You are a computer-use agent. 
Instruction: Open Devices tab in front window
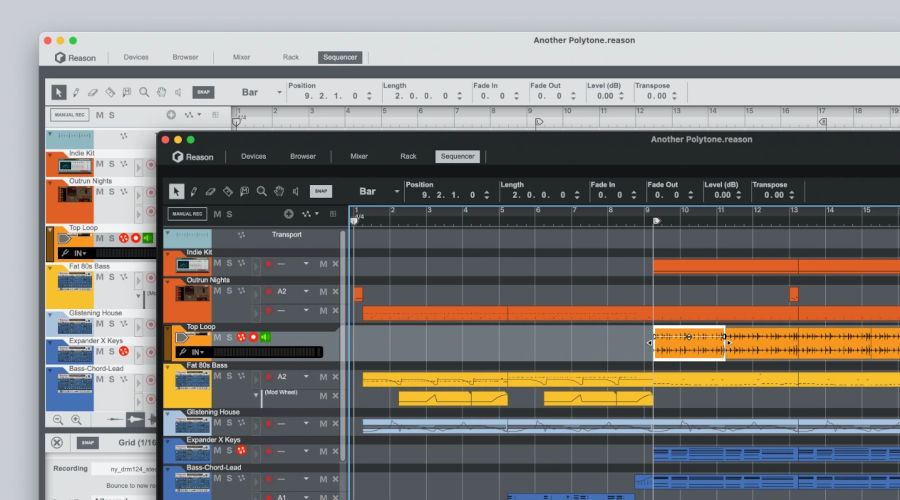point(253,156)
